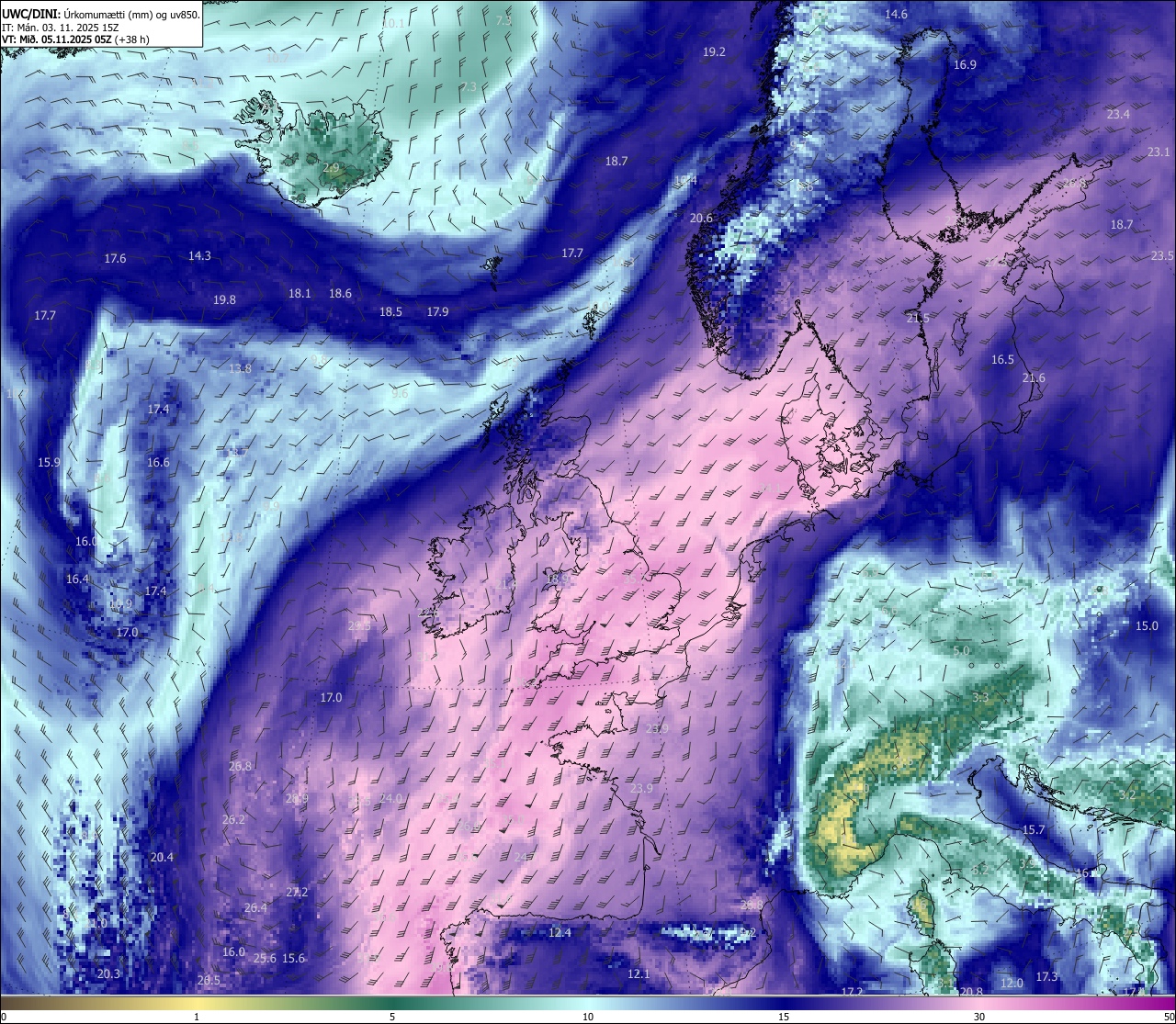This screenshot has width=1176, height=1024.
Task: Click the map value '14.6' near northern Norway
Action: click(x=896, y=15)
